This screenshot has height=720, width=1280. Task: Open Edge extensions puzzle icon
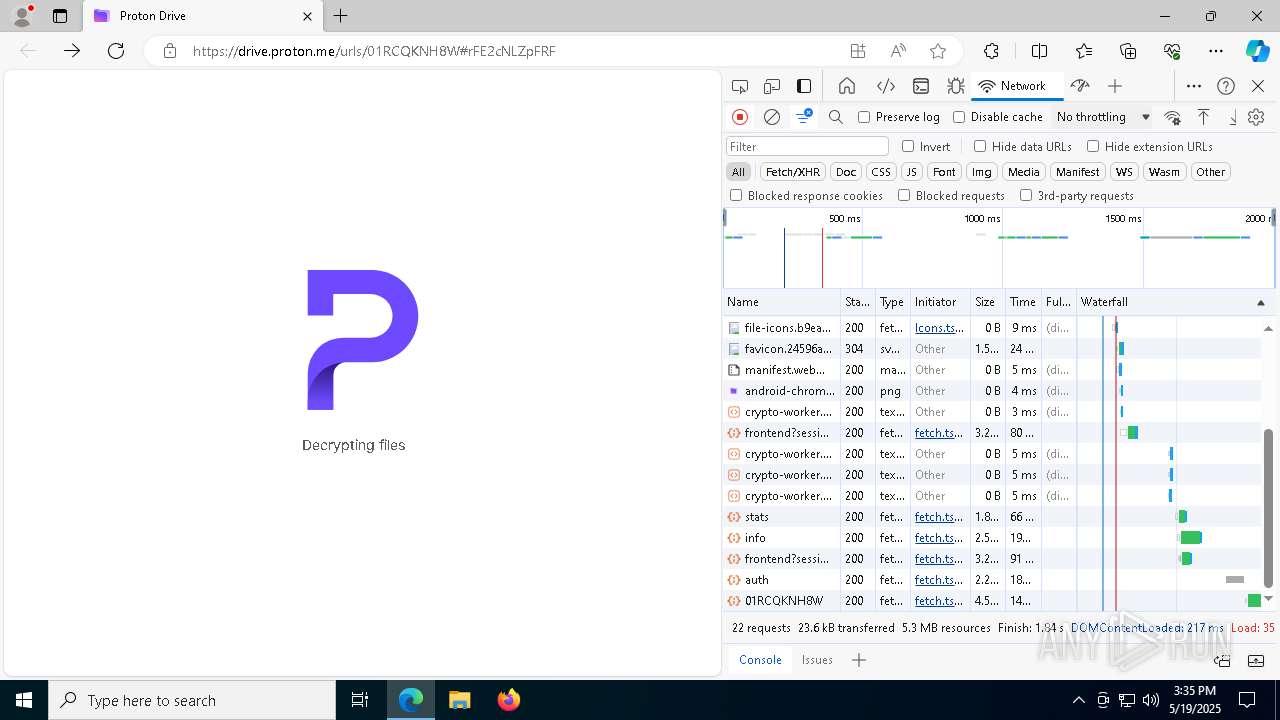tap(991, 51)
